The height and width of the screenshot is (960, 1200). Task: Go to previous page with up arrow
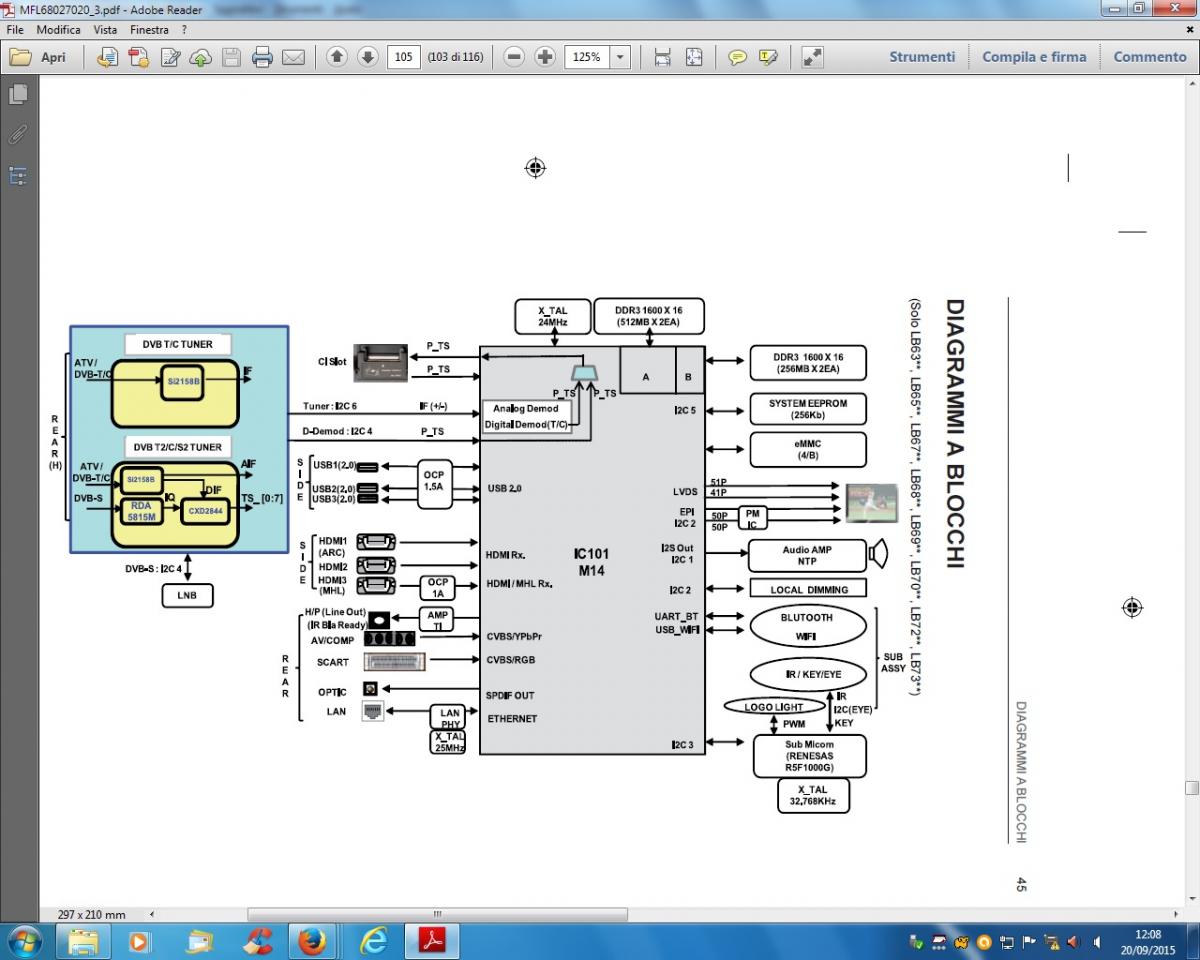point(337,57)
